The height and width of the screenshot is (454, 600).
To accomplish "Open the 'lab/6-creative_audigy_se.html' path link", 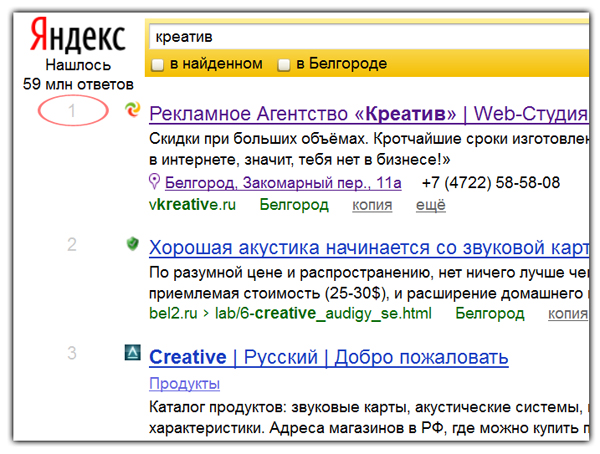I will pyautogui.click(x=323, y=314).
